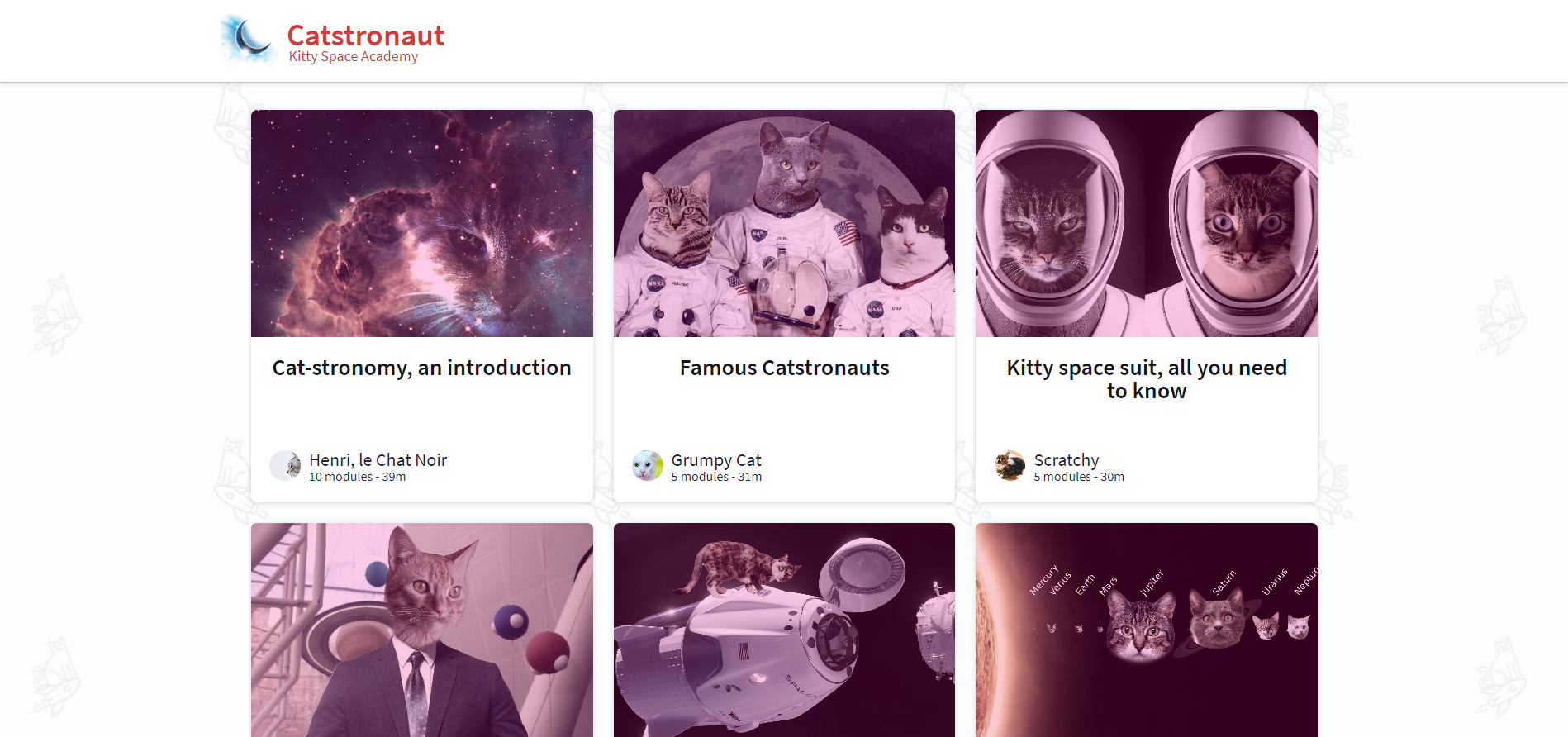Click Scratchy's avatar picture
The image size is (1568, 737).
coord(1010,465)
